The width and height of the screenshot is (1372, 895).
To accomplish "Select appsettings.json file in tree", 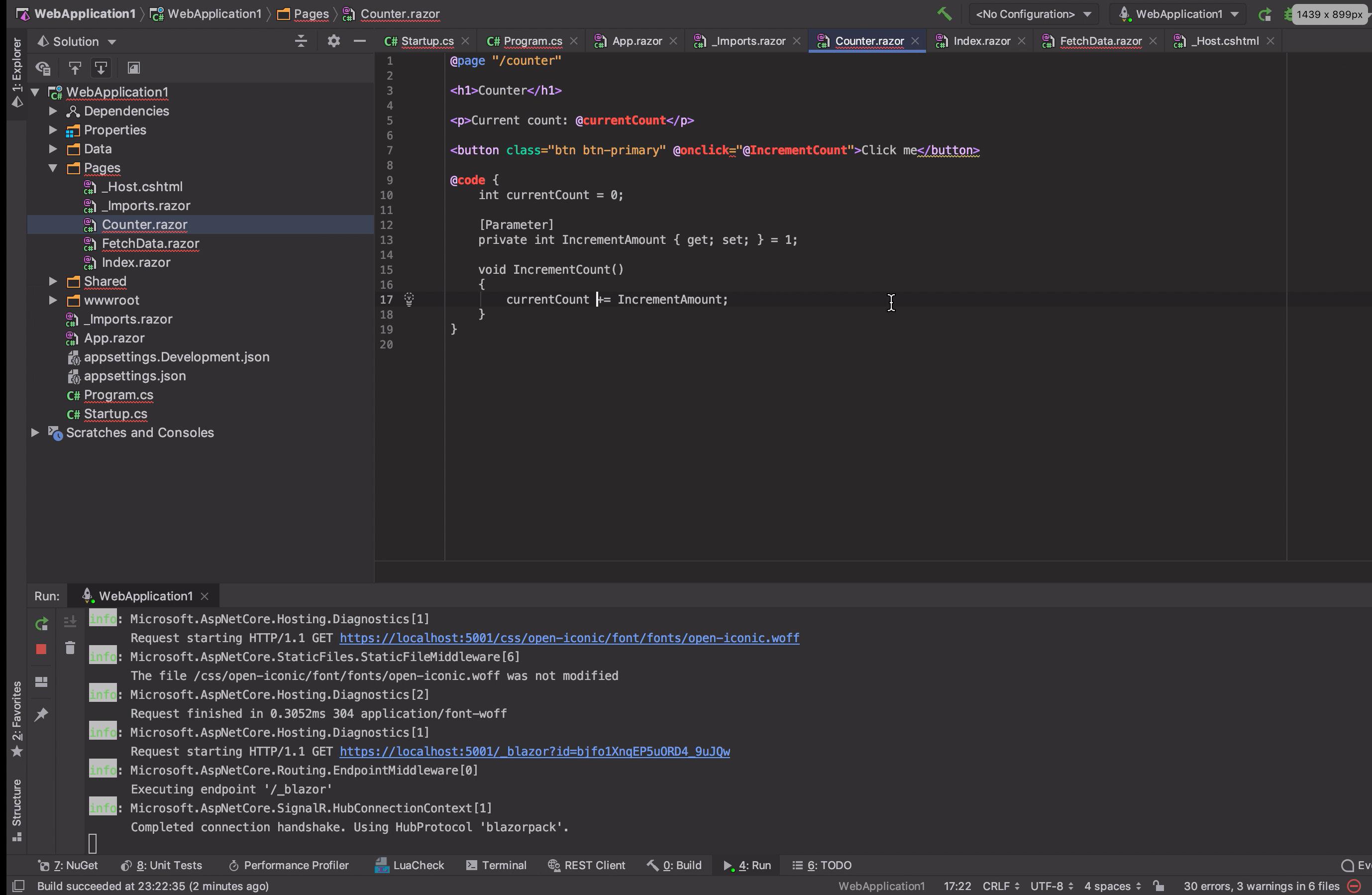I will click(x=135, y=376).
